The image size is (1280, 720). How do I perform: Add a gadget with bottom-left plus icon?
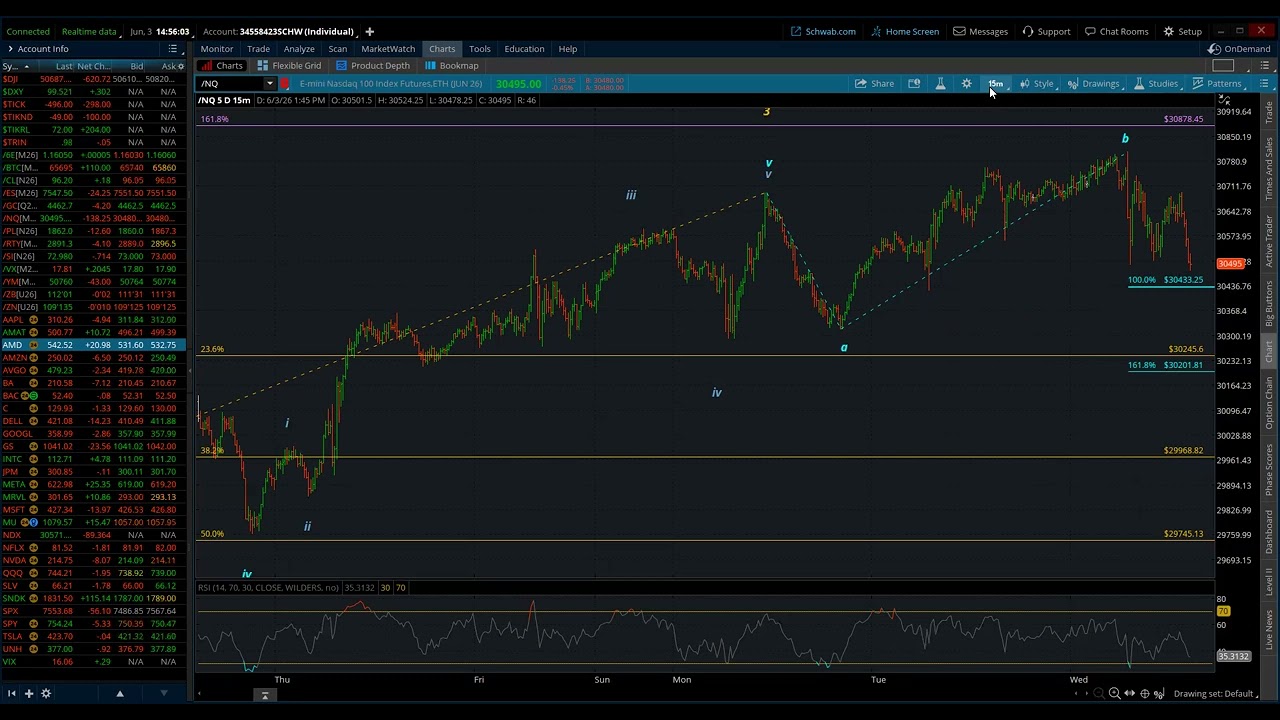[x=29, y=693]
